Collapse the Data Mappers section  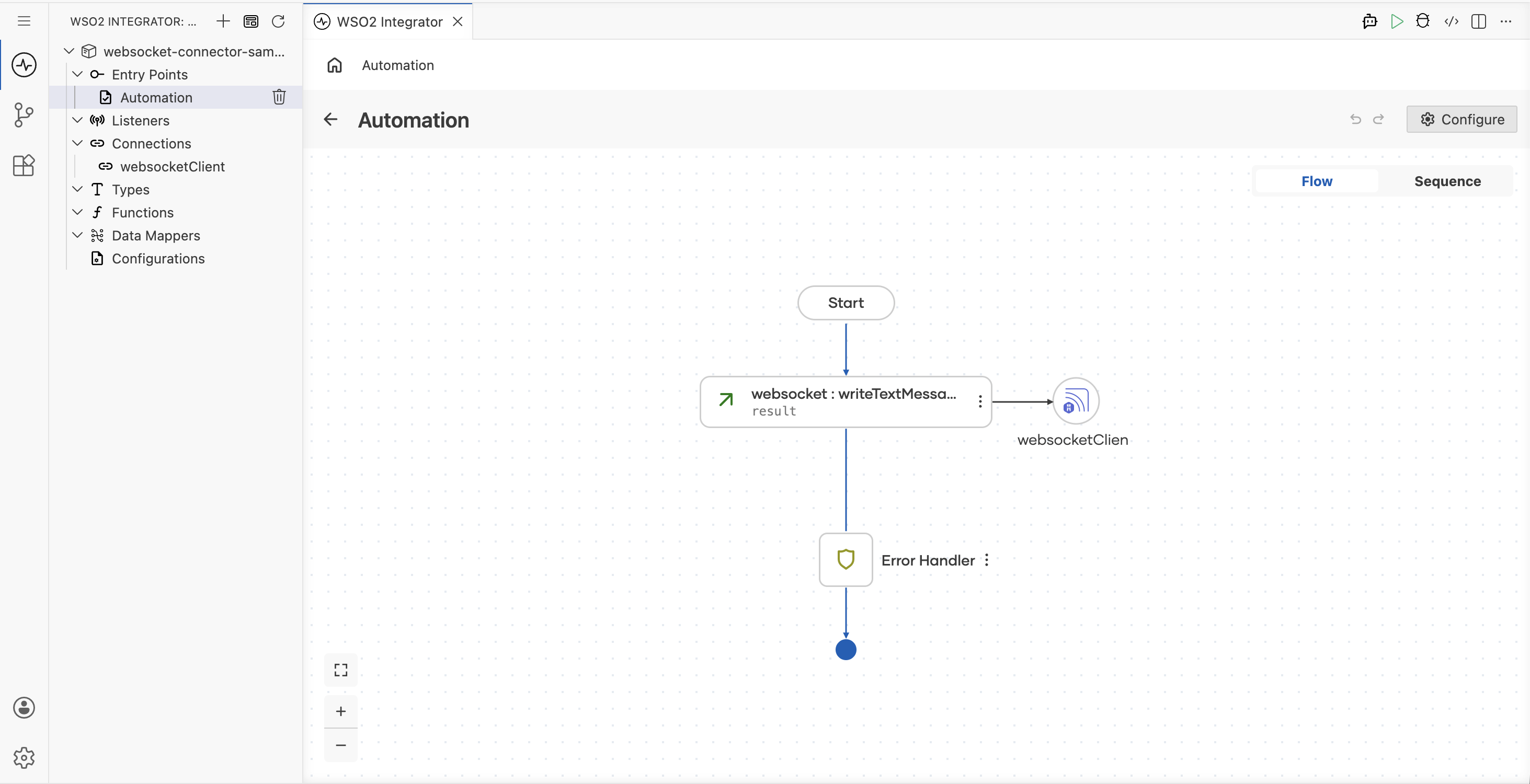pos(77,235)
